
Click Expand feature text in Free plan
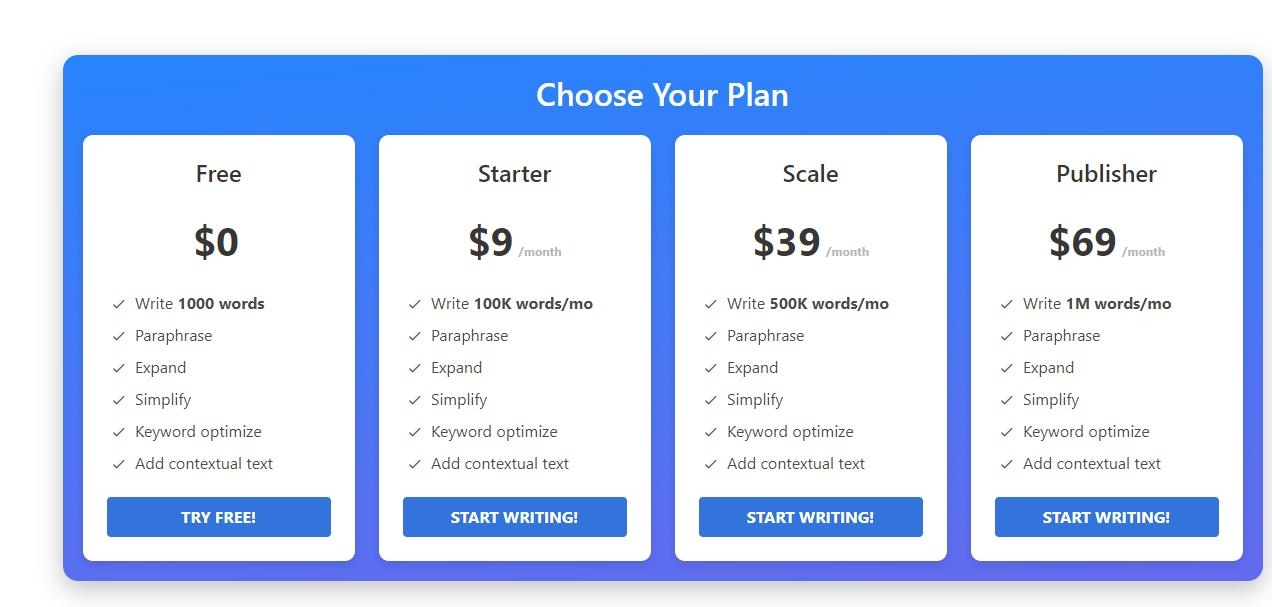[161, 368]
